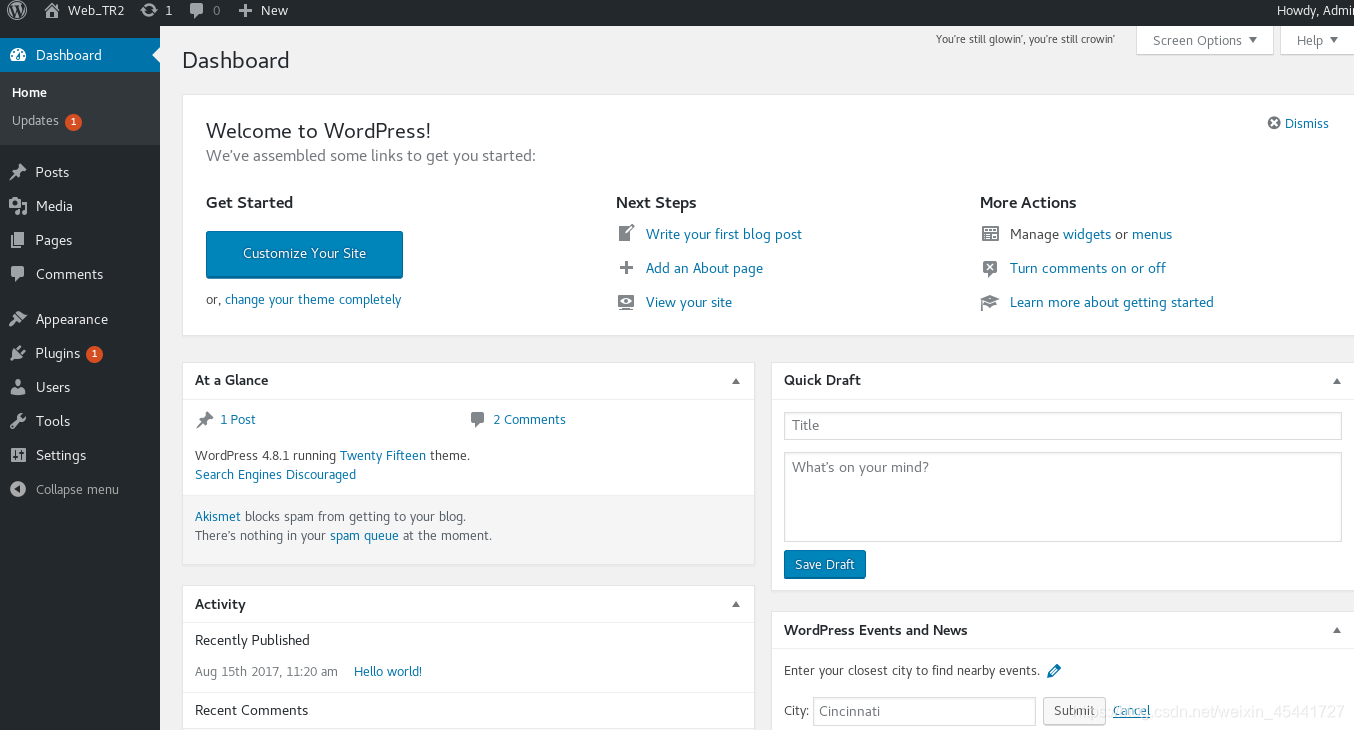The width and height of the screenshot is (1354, 730).
Task: Open Media library in sidebar
Action: pos(54,206)
